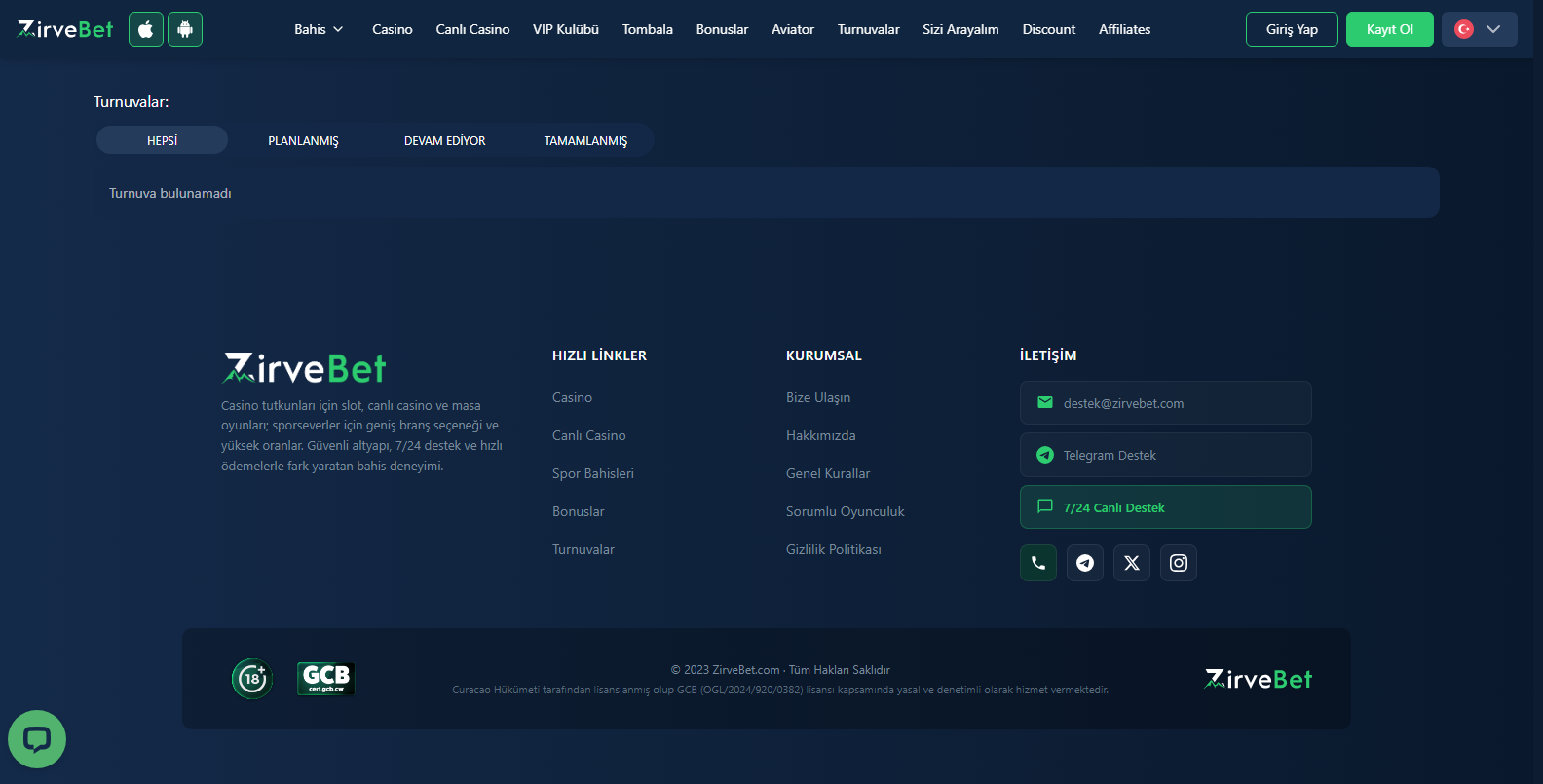Image resolution: width=1543 pixels, height=784 pixels.
Task: Click the 7/24 Canlı Destek button
Action: point(1166,507)
